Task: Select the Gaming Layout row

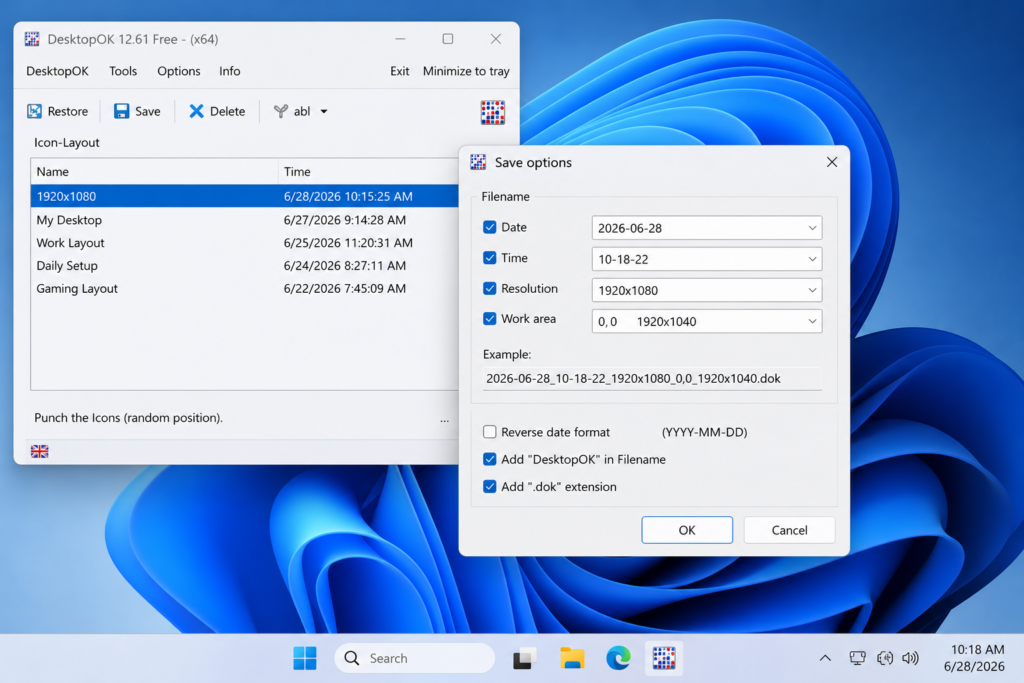Action: (x=244, y=289)
